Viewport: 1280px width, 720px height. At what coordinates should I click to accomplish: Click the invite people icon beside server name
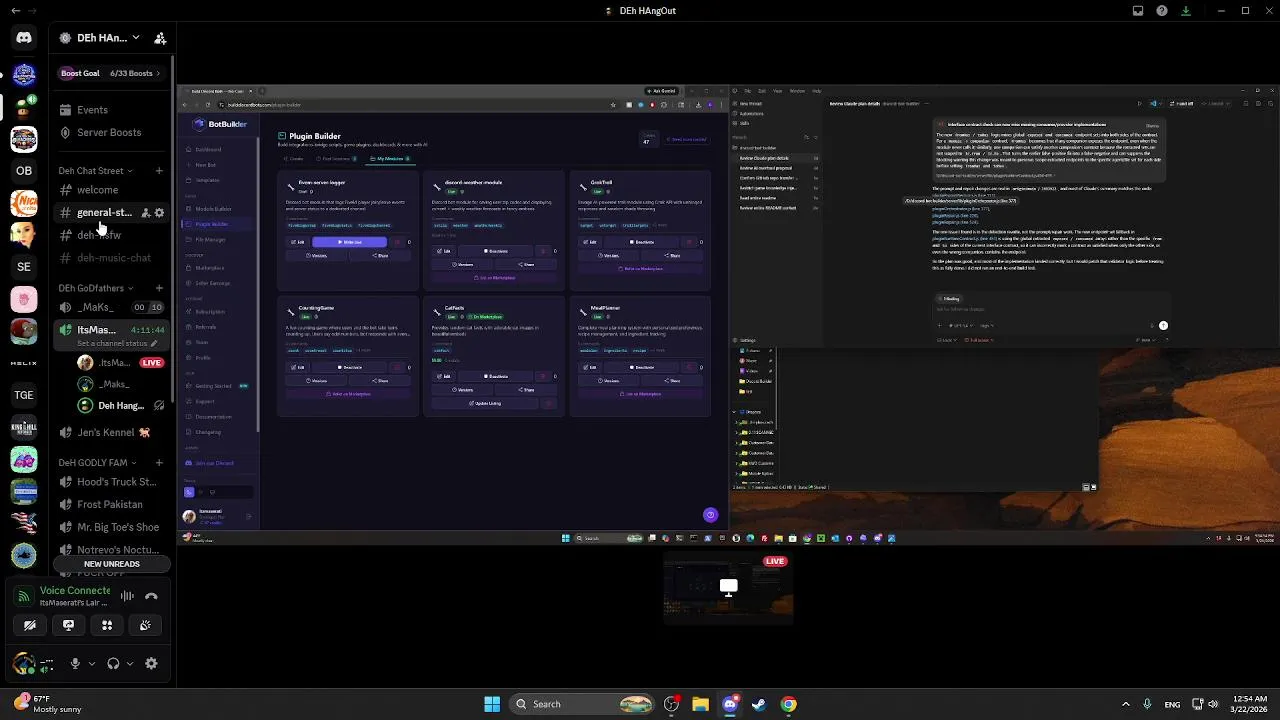[160, 38]
